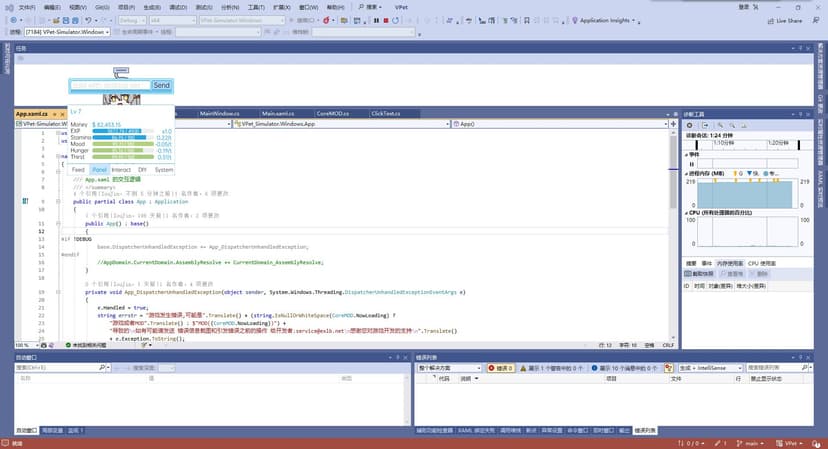This screenshot has width=828, height=449.
Task: Switch to the CoreMOD.cs tab
Action: 333,114
